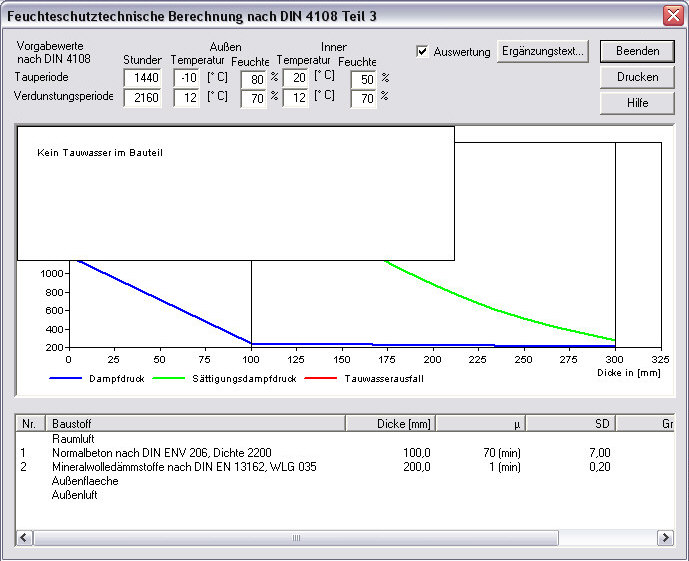Click the Drucken button
This screenshot has width=689, height=561.
pyautogui.click(x=637, y=77)
